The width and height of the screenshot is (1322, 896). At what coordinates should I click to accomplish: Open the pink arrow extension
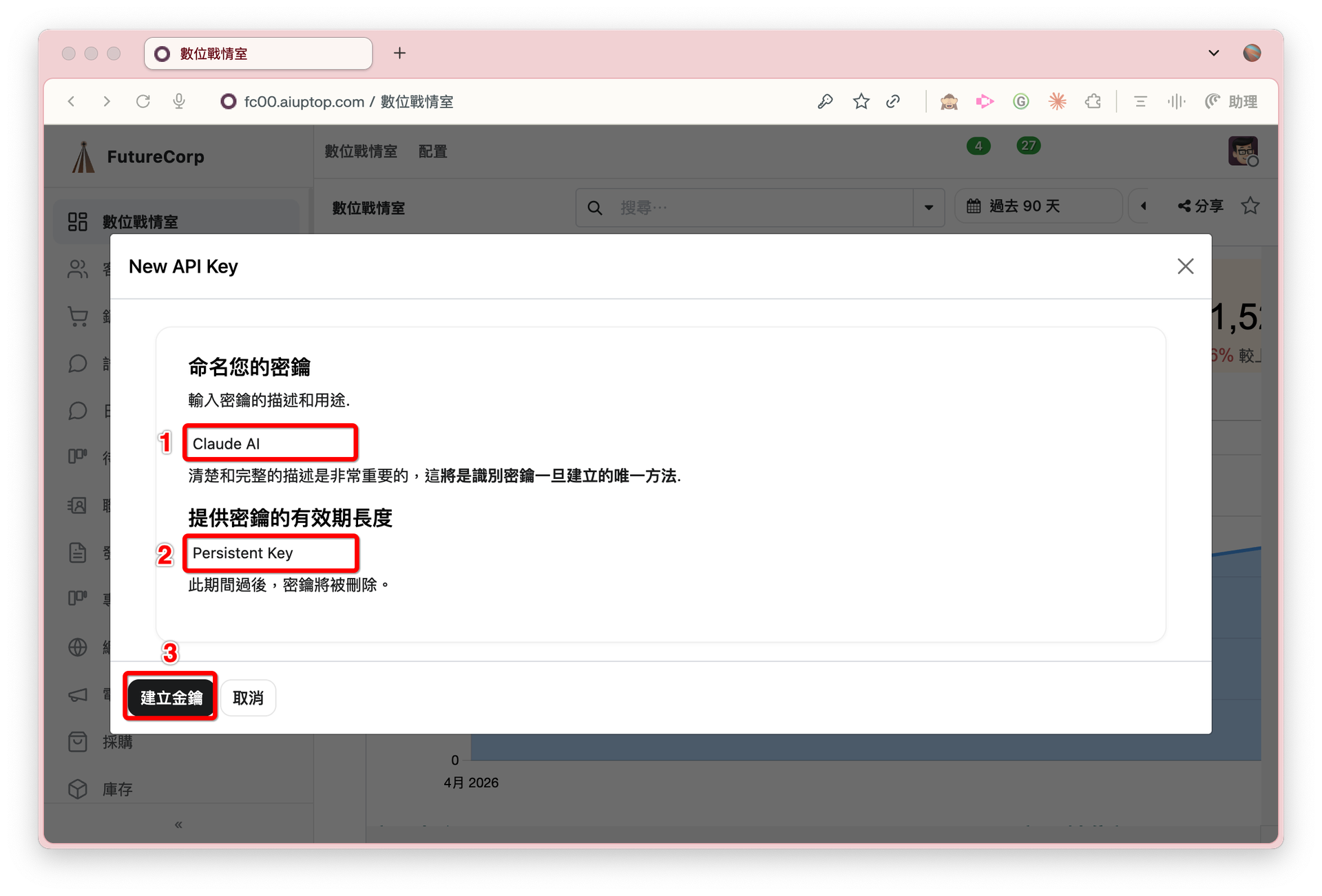pos(985,102)
